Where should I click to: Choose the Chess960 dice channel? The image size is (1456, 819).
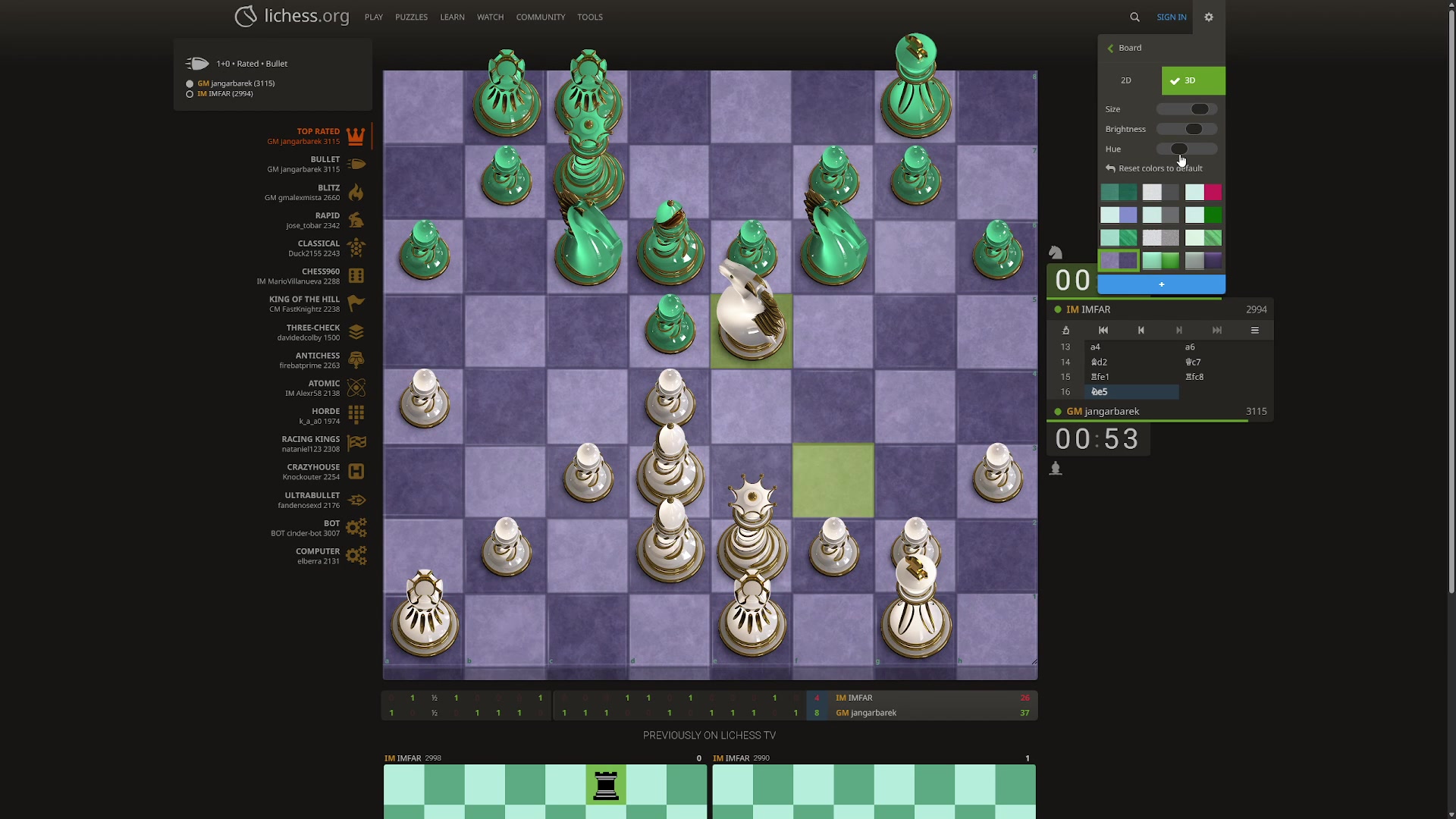pos(356,275)
